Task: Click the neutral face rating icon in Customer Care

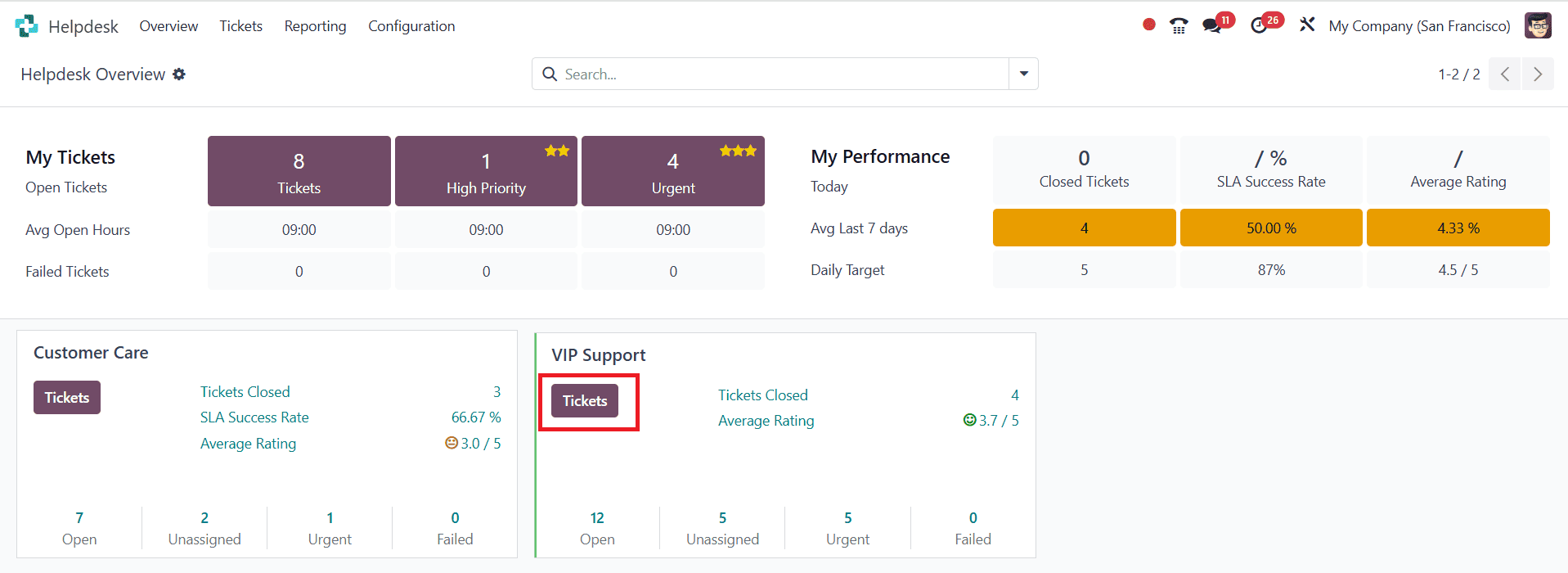Action: coord(451,443)
